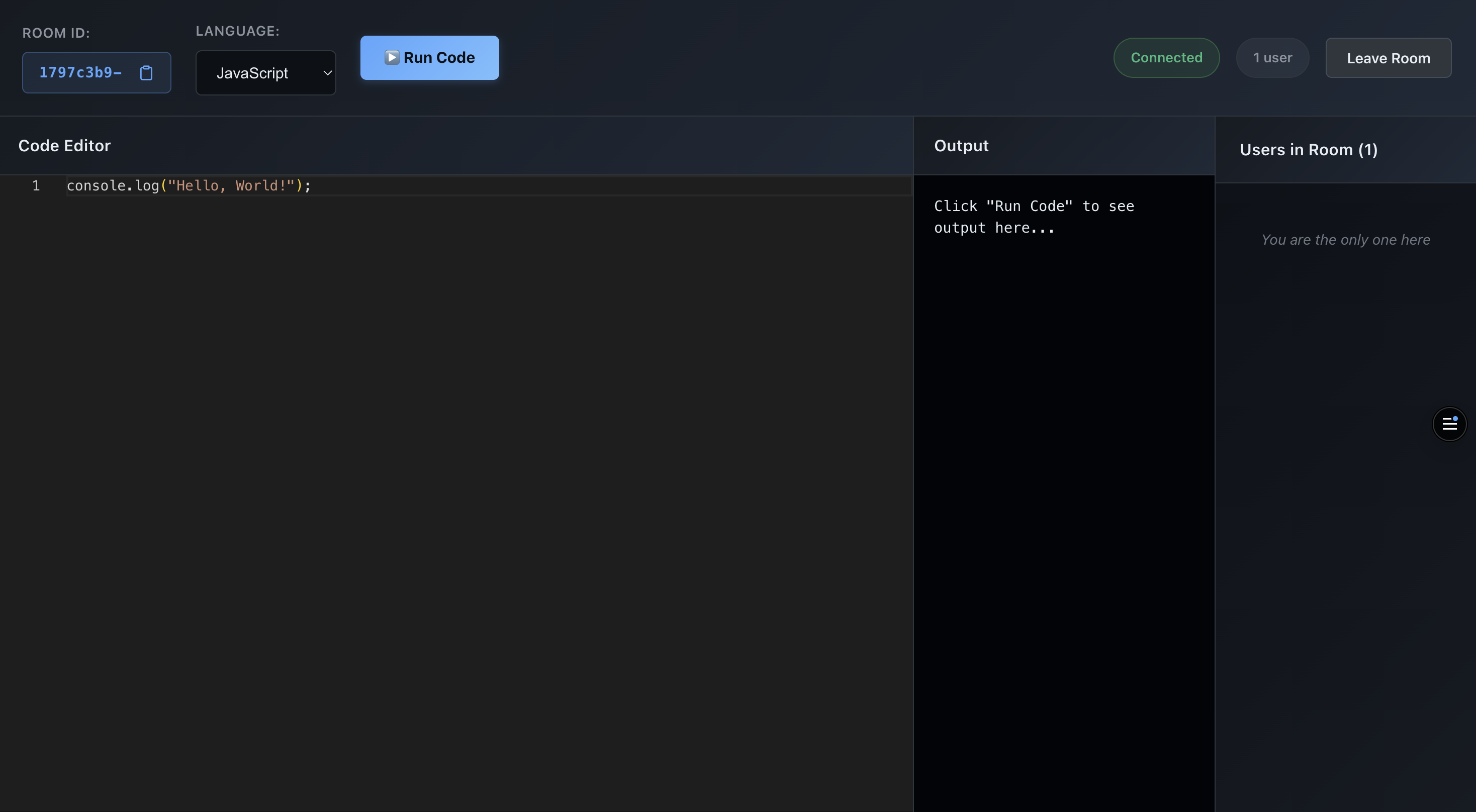Place cursor on the console.log code line

click(189, 185)
